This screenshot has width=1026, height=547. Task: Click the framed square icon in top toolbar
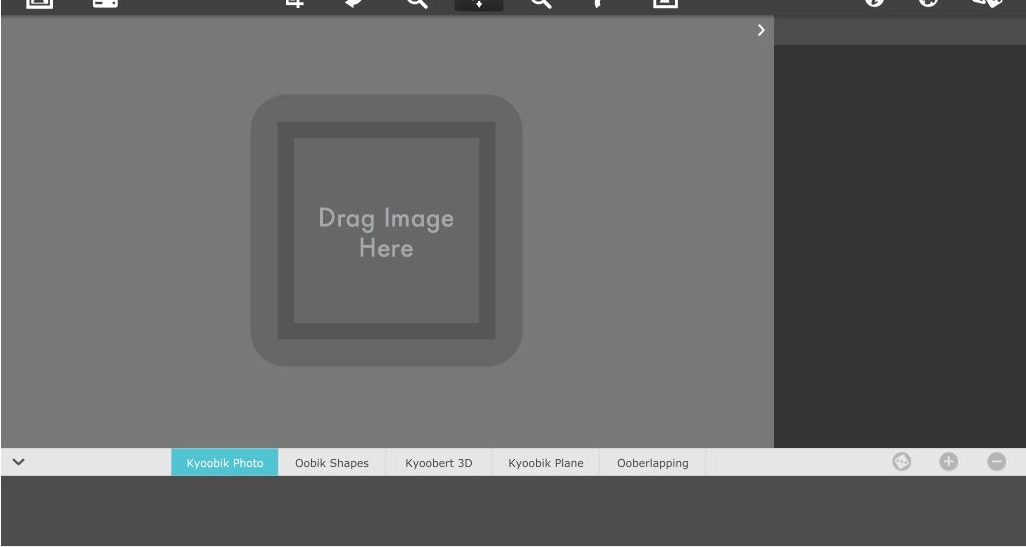[665, 4]
